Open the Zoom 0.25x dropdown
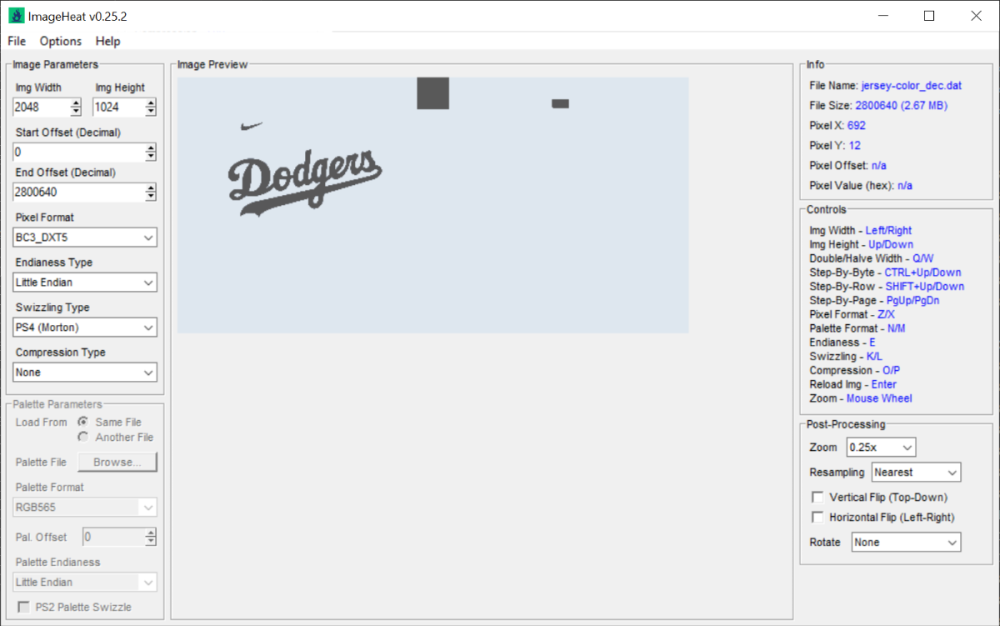Image resolution: width=1000 pixels, height=626 pixels. [880, 447]
